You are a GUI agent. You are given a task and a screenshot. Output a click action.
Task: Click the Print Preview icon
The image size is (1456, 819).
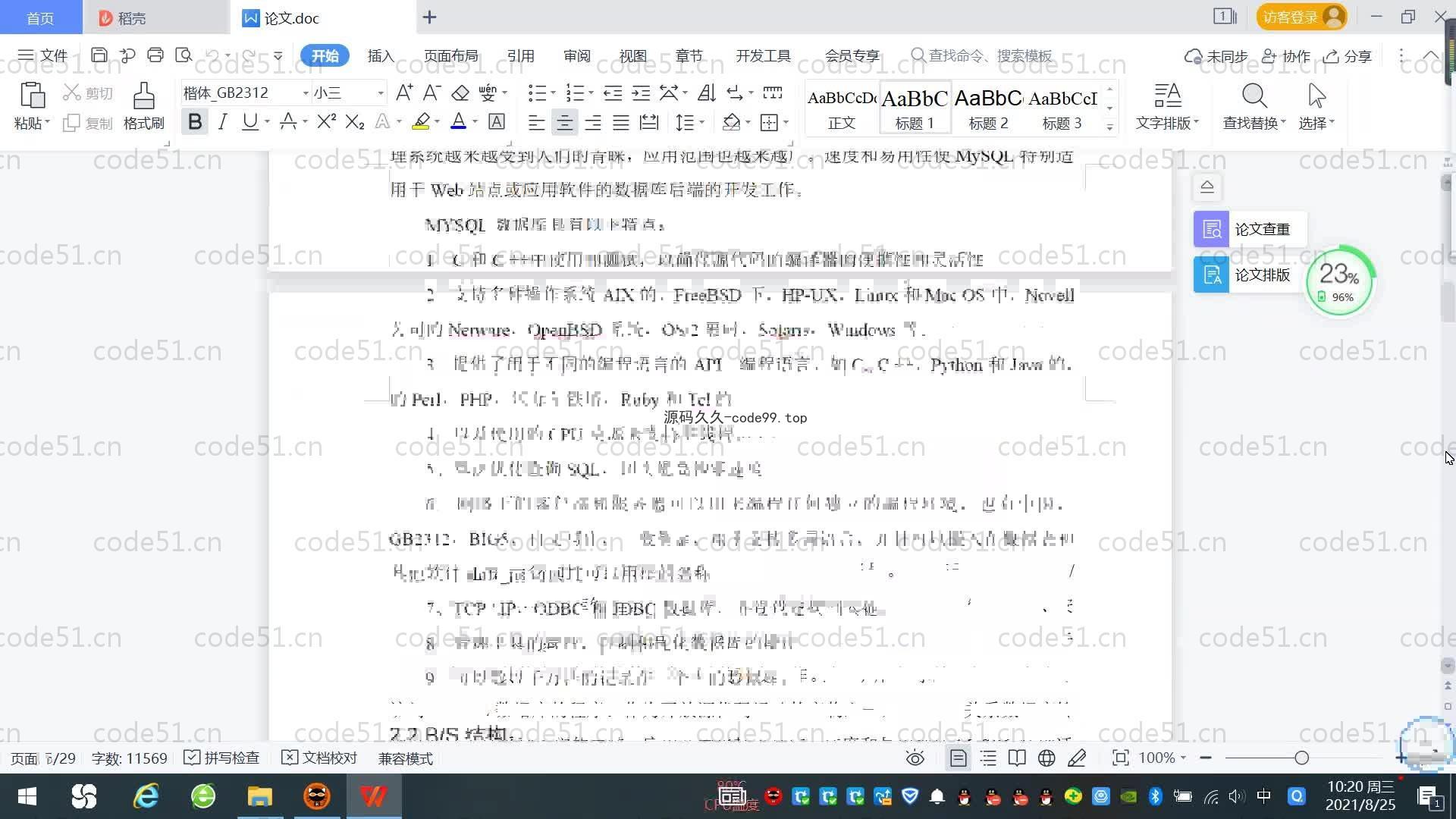[x=184, y=55]
